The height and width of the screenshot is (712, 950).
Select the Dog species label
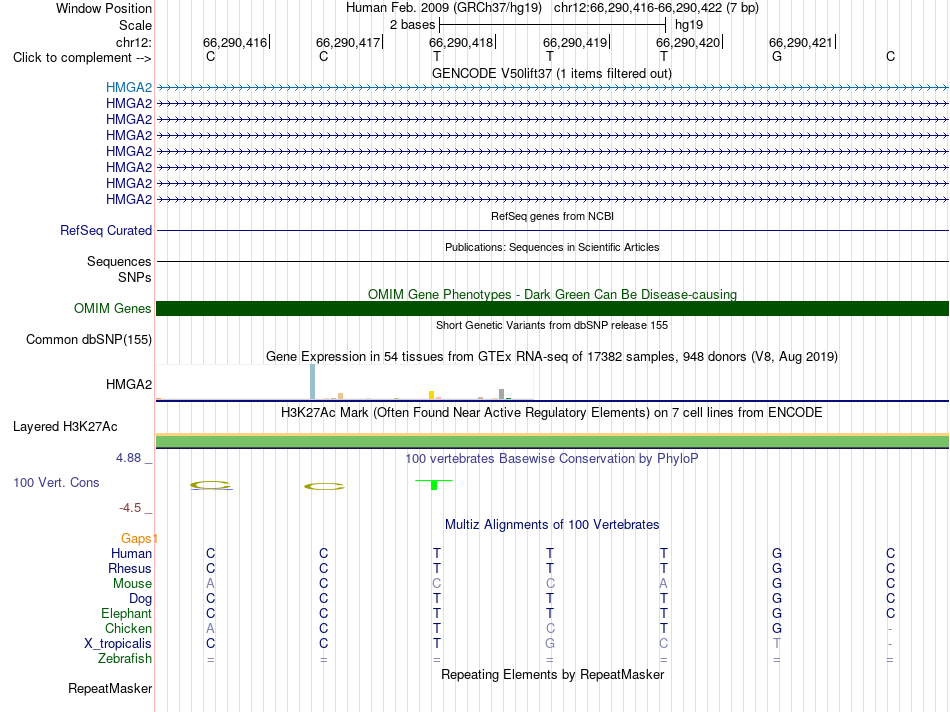(140, 599)
